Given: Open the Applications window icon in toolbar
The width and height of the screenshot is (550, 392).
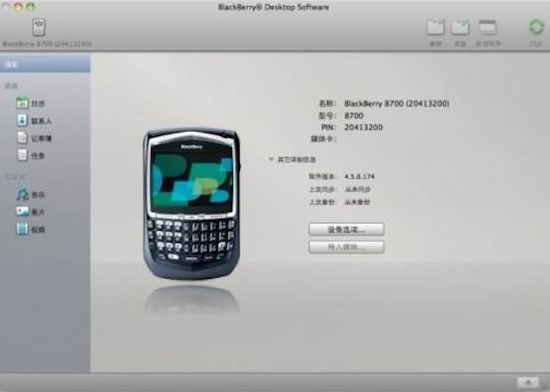Looking at the screenshot, I should click(x=488, y=27).
